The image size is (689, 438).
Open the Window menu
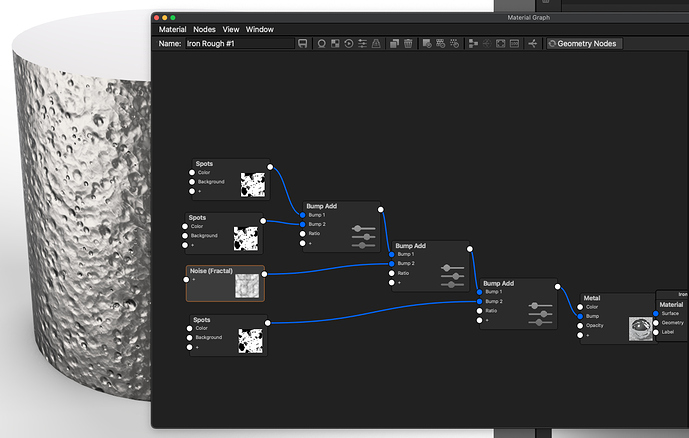click(259, 29)
